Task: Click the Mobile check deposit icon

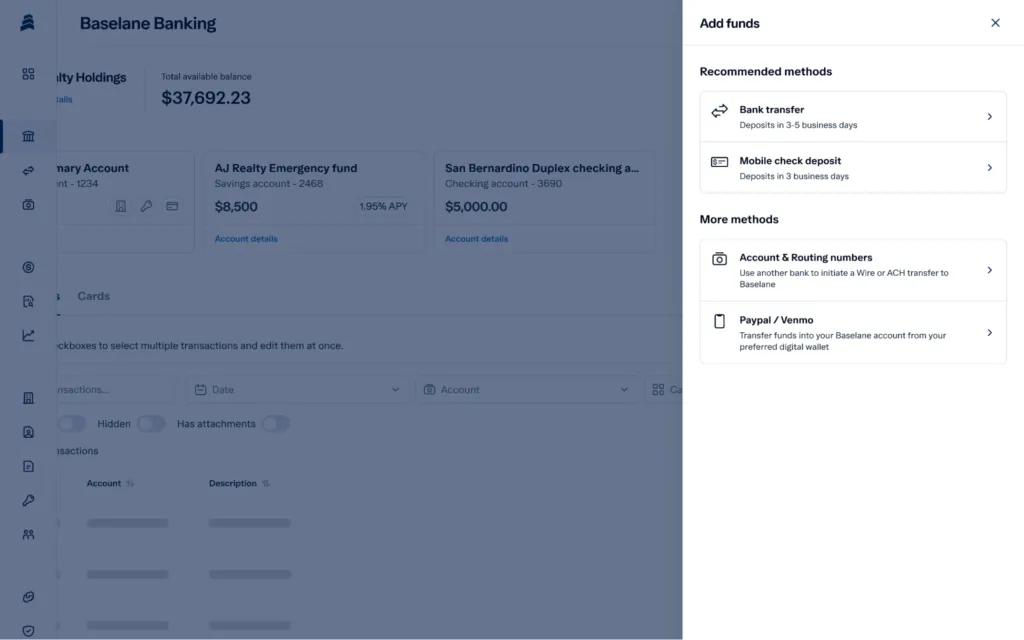Action: 719,161
